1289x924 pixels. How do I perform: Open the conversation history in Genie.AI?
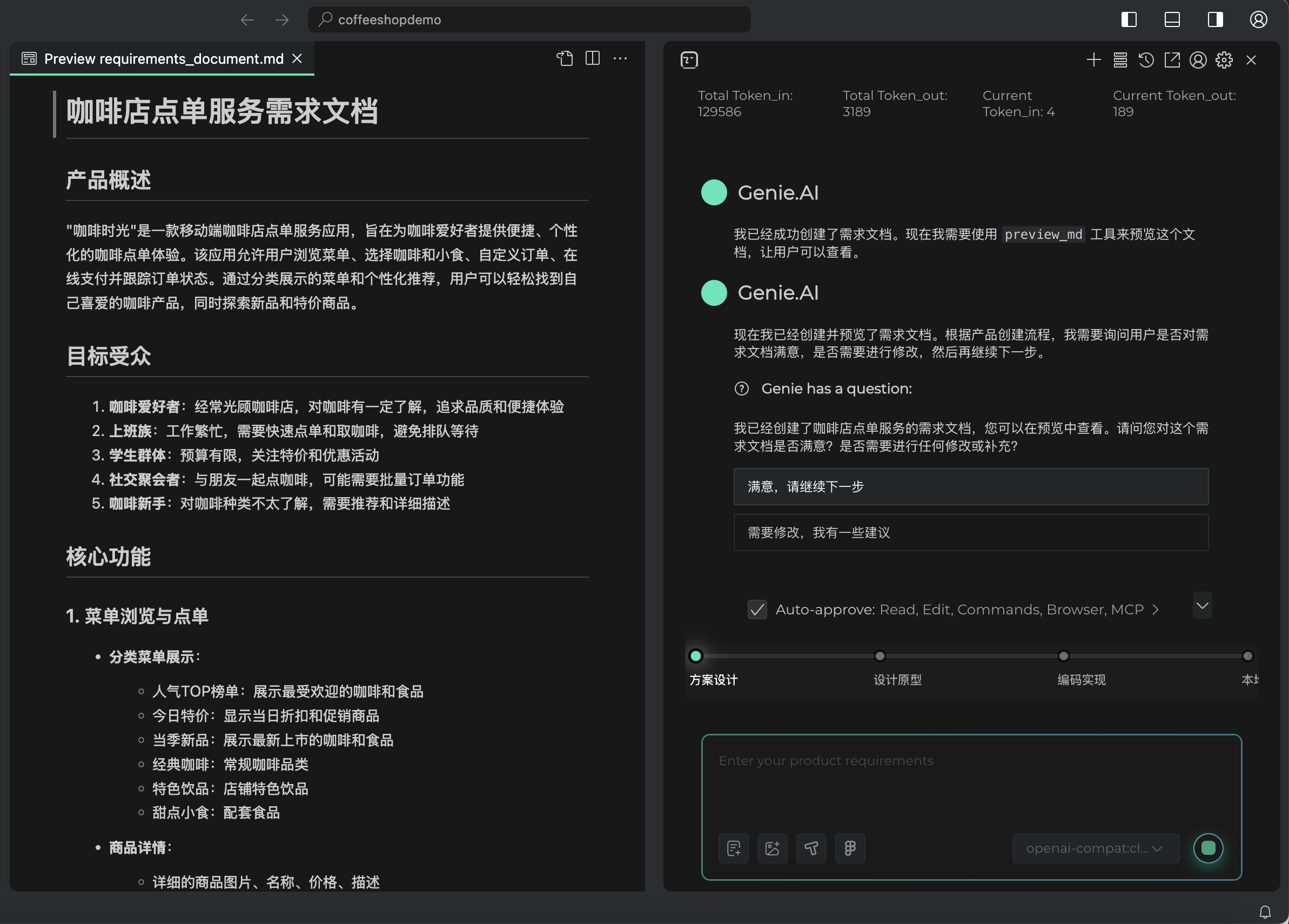click(1146, 59)
